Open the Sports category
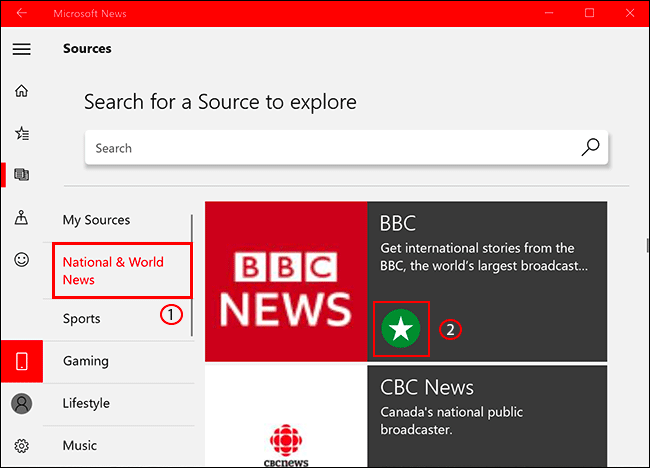Viewport: 650px width, 468px height. tap(82, 319)
